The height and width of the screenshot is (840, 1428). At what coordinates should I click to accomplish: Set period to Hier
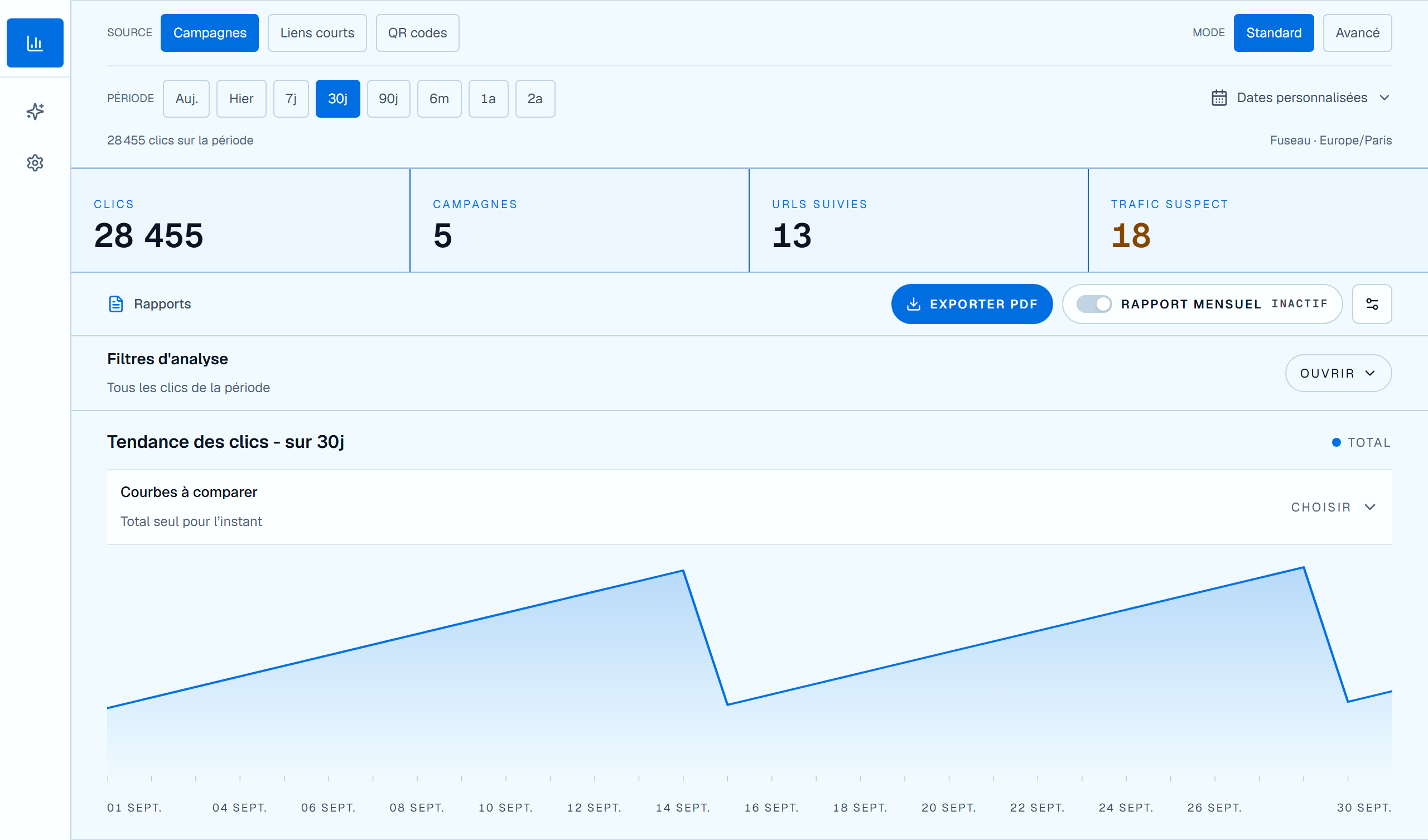242,99
